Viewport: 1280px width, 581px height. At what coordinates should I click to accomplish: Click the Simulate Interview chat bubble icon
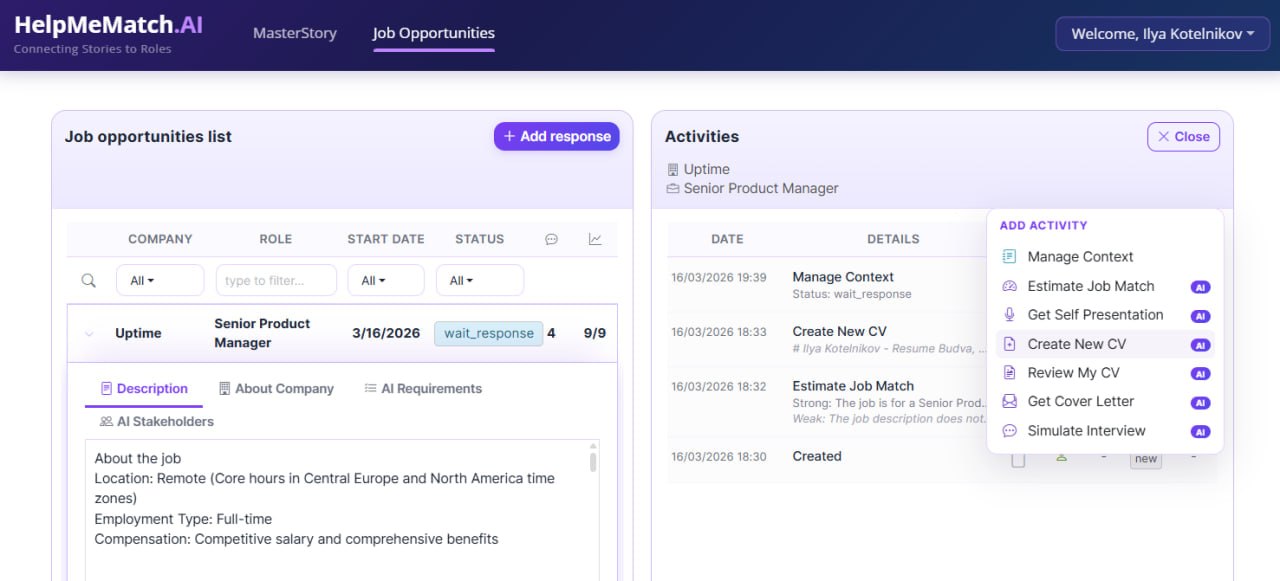(1009, 431)
